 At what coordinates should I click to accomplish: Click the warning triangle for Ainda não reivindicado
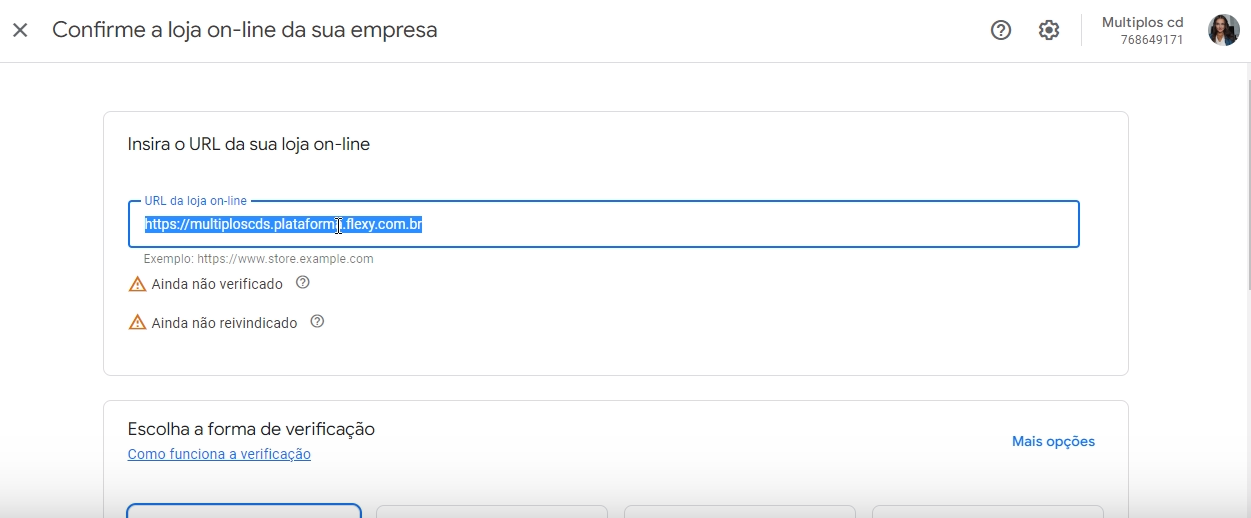[137, 323]
